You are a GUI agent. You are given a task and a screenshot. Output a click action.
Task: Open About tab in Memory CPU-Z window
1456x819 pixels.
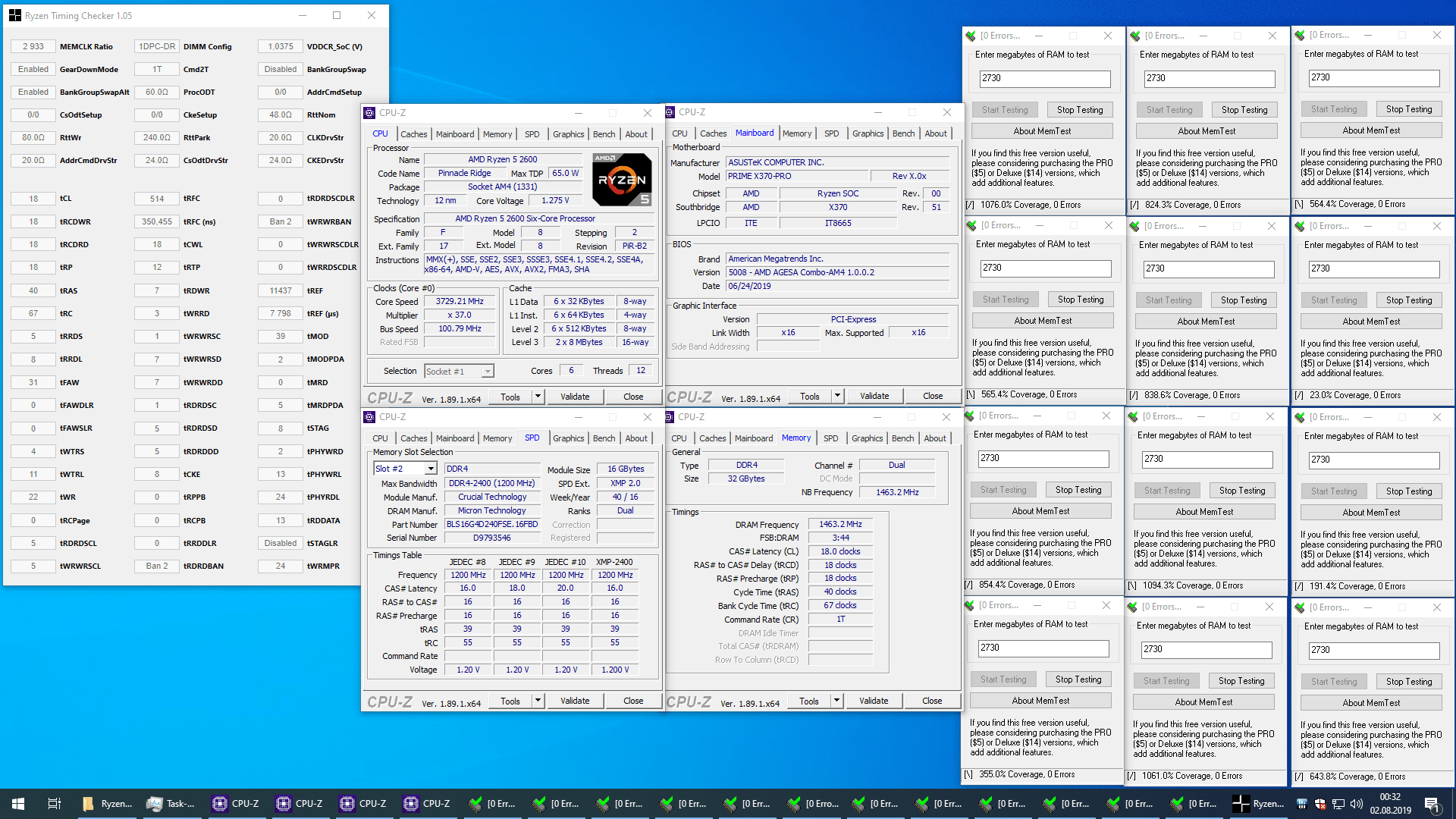(x=935, y=438)
